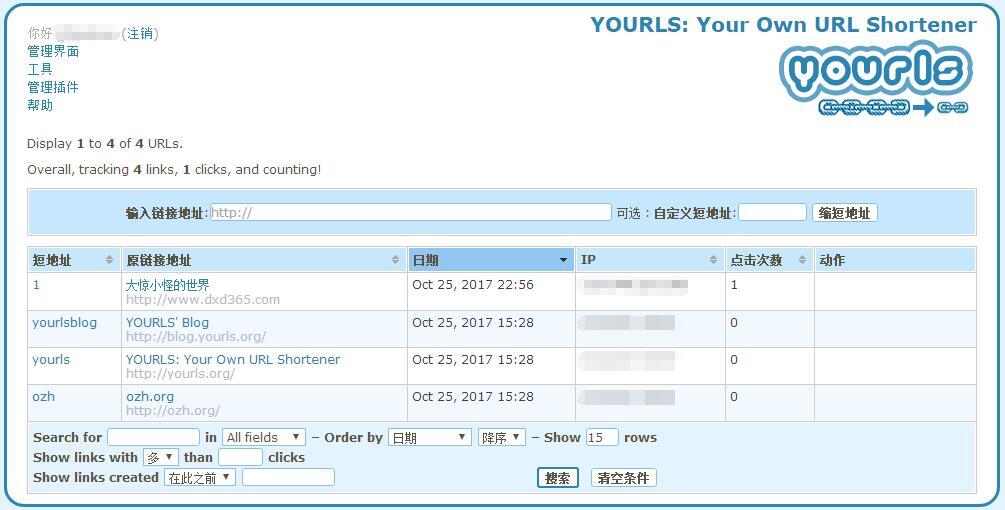The height and width of the screenshot is (510, 1005).
Task: Click the Show rows number field
Action: (602, 438)
